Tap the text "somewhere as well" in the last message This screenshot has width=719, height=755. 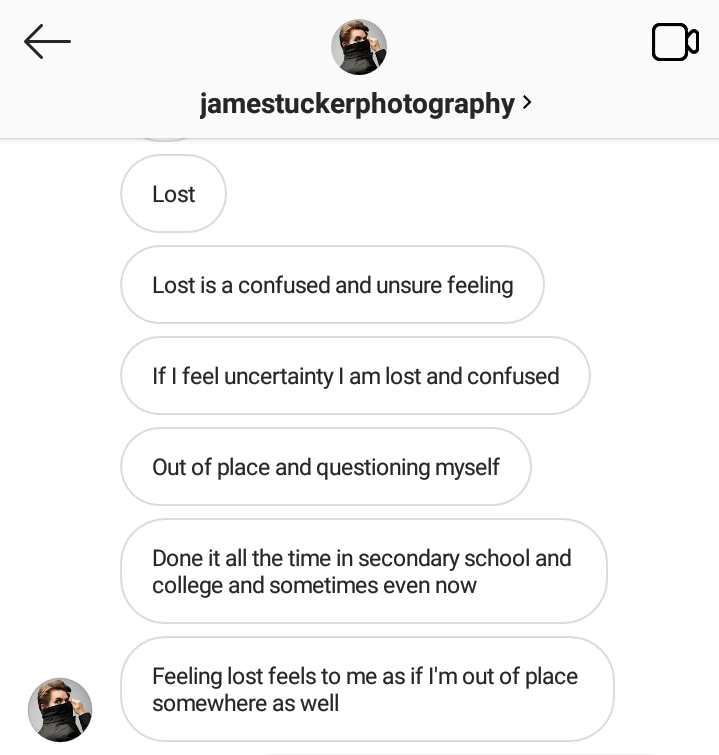245,703
